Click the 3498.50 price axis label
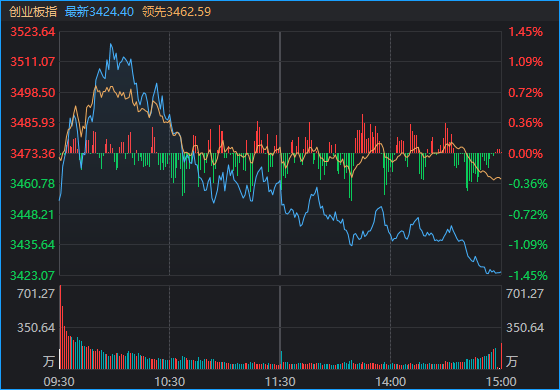Screen dimensions: 560x390 click(x=33, y=93)
